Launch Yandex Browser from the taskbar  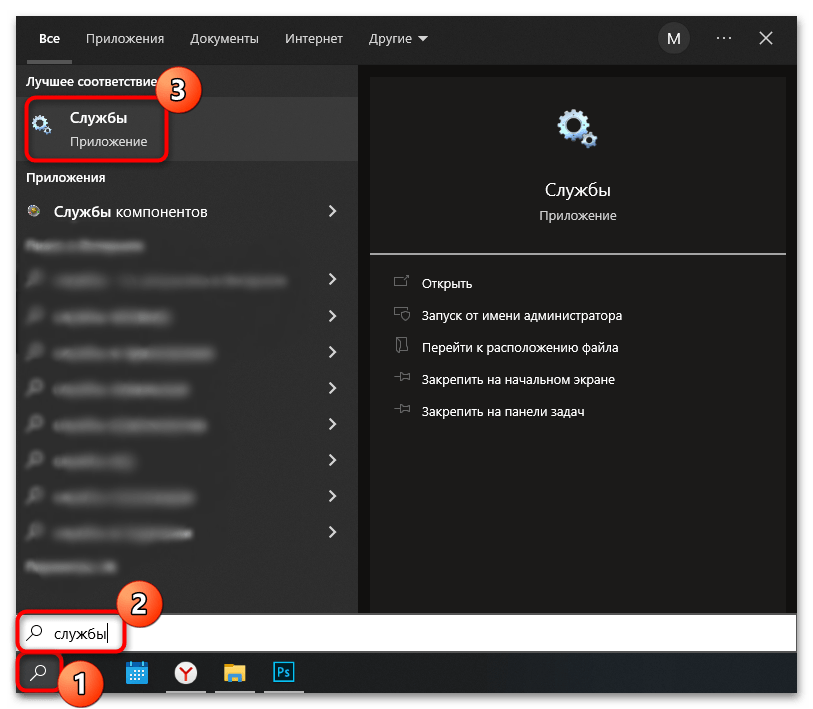pos(186,673)
